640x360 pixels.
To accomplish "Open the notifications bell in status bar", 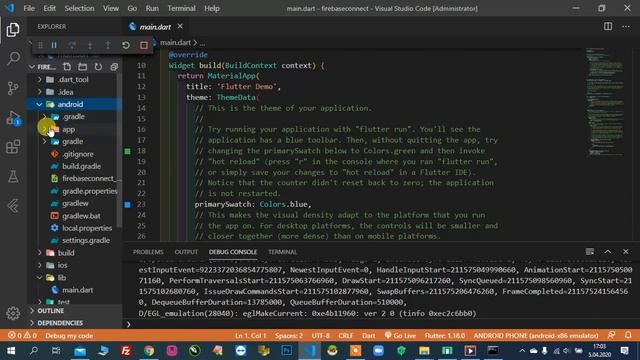I will click(x=628, y=335).
